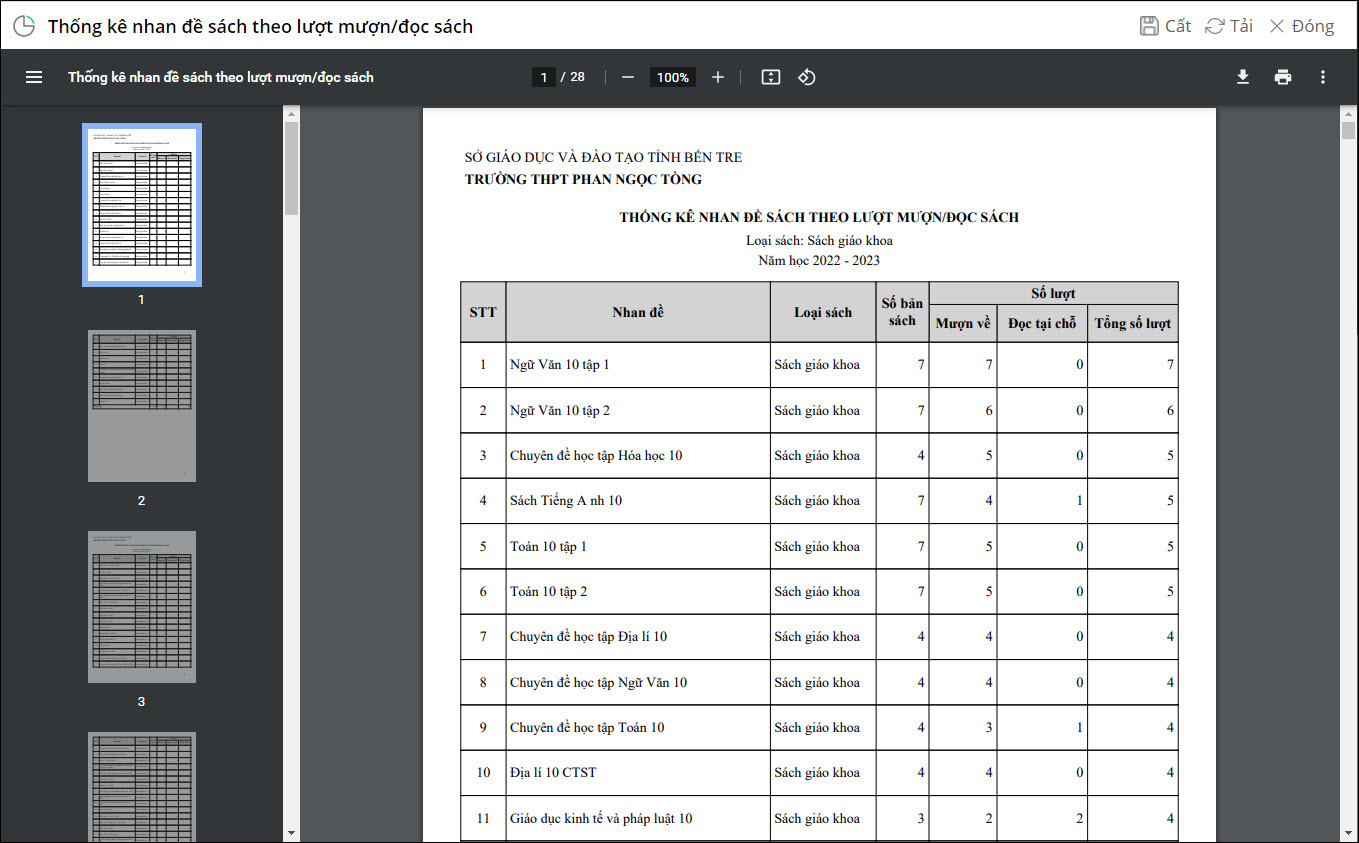The width and height of the screenshot is (1359, 843).
Task: Click 'Chuyên đề học tập Ngữ Văn 10'
Action: pos(598,682)
